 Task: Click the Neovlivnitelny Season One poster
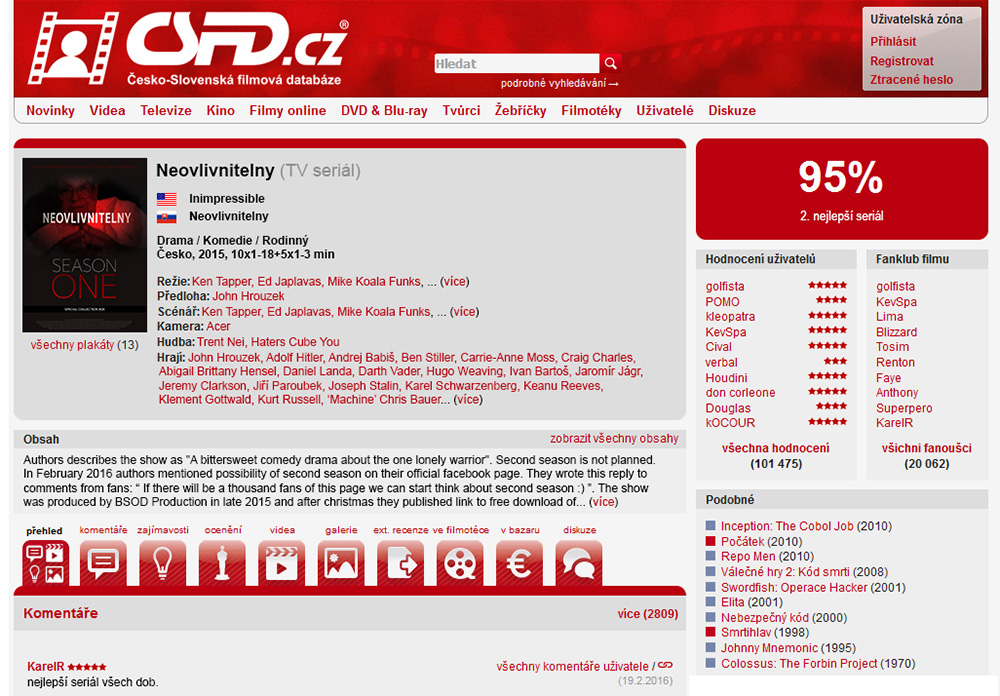coord(85,245)
